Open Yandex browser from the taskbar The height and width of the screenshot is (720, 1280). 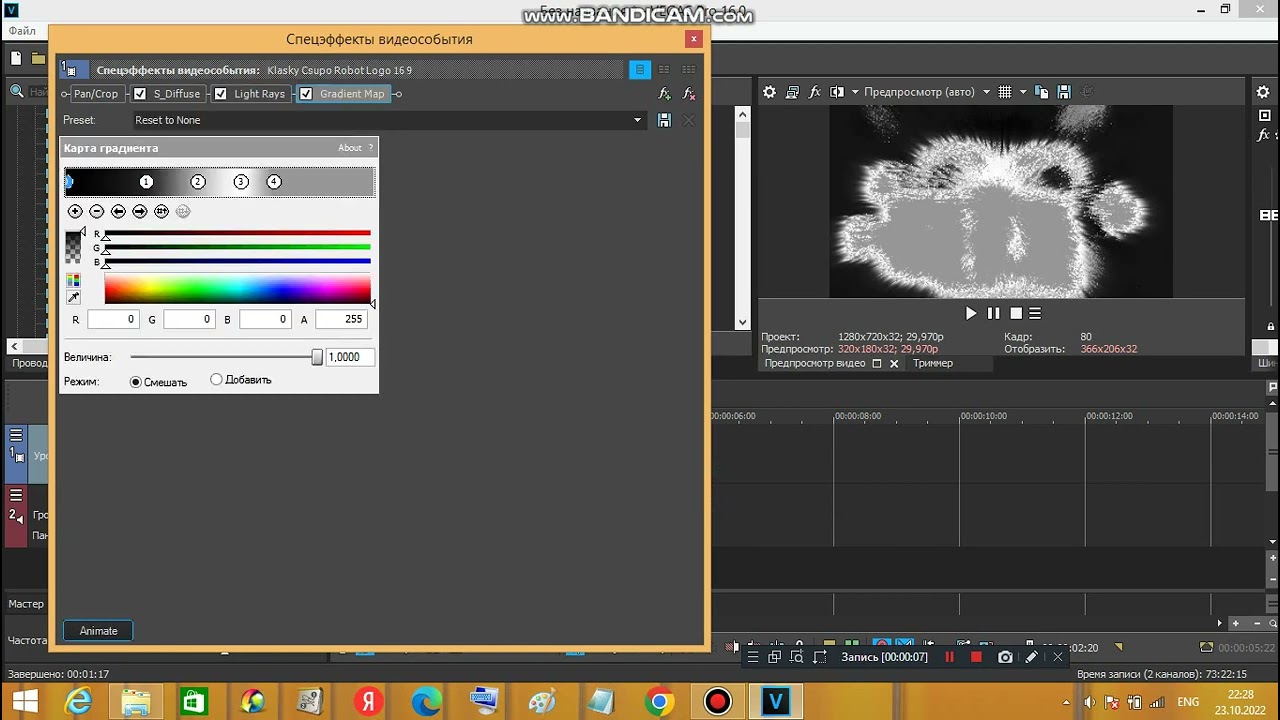point(368,702)
